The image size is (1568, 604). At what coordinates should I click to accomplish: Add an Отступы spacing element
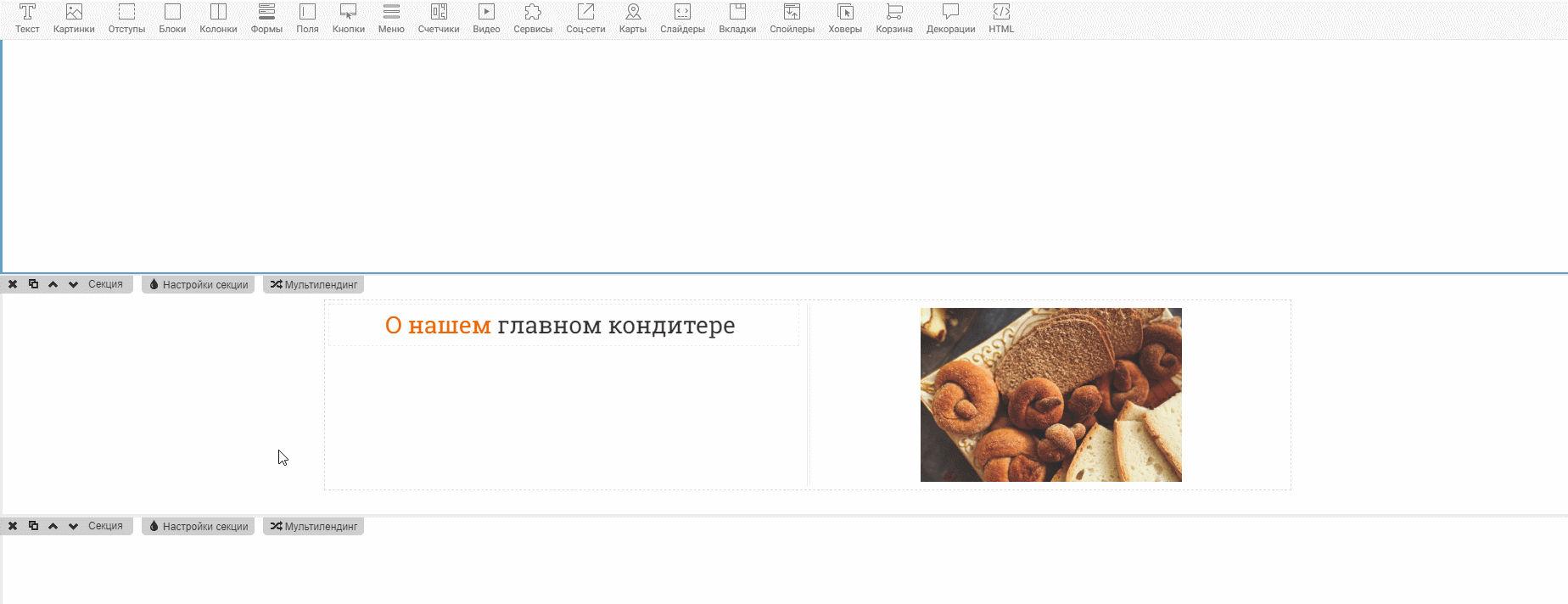click(x=126, y=19)
